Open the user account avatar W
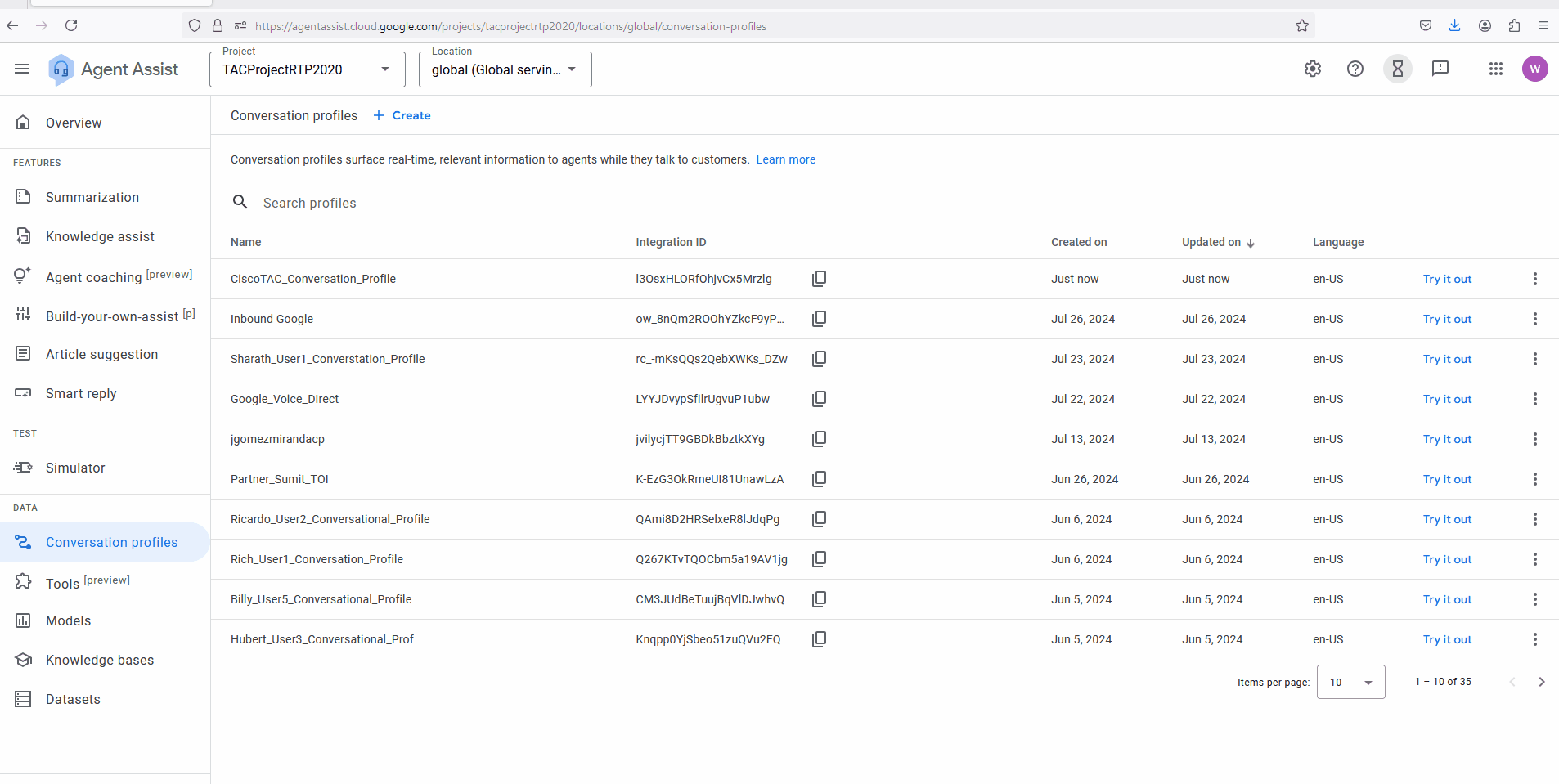Viewport: 1559px width, 784px height. click(1535, 69)
